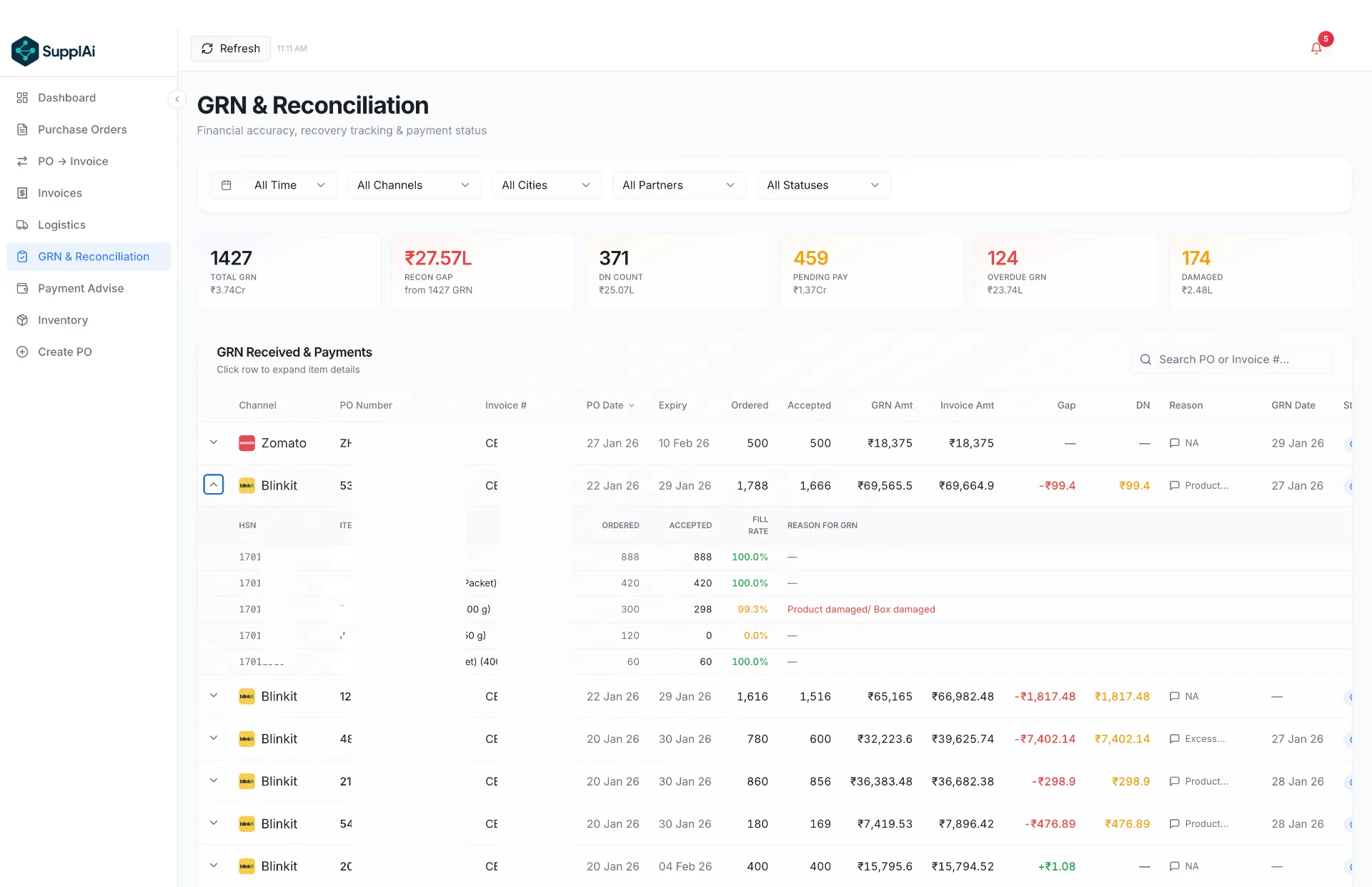Click the 0.0% fill rate value
The image size is (1372, 887).
756,635
